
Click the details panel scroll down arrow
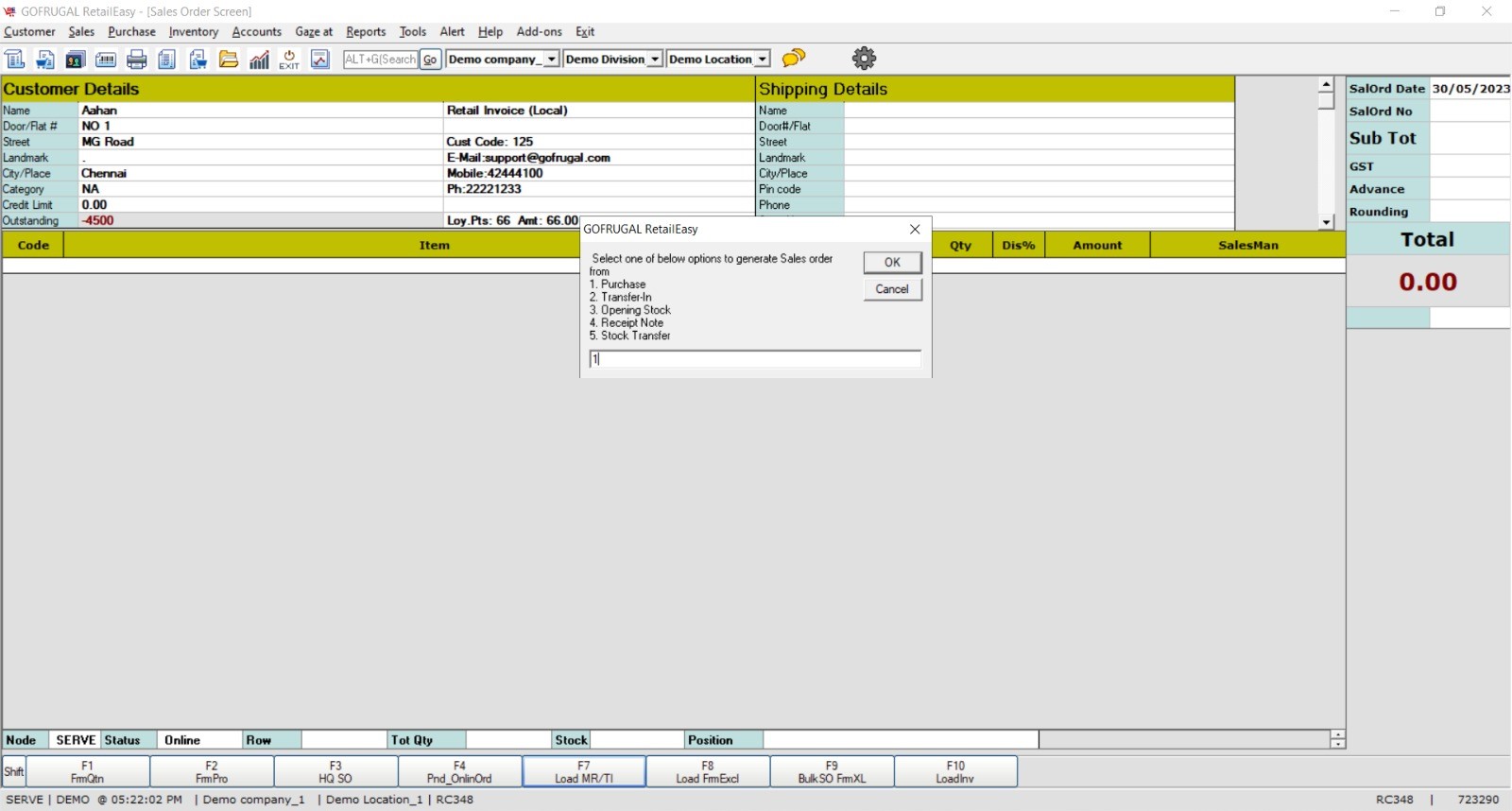[1326, 222]
